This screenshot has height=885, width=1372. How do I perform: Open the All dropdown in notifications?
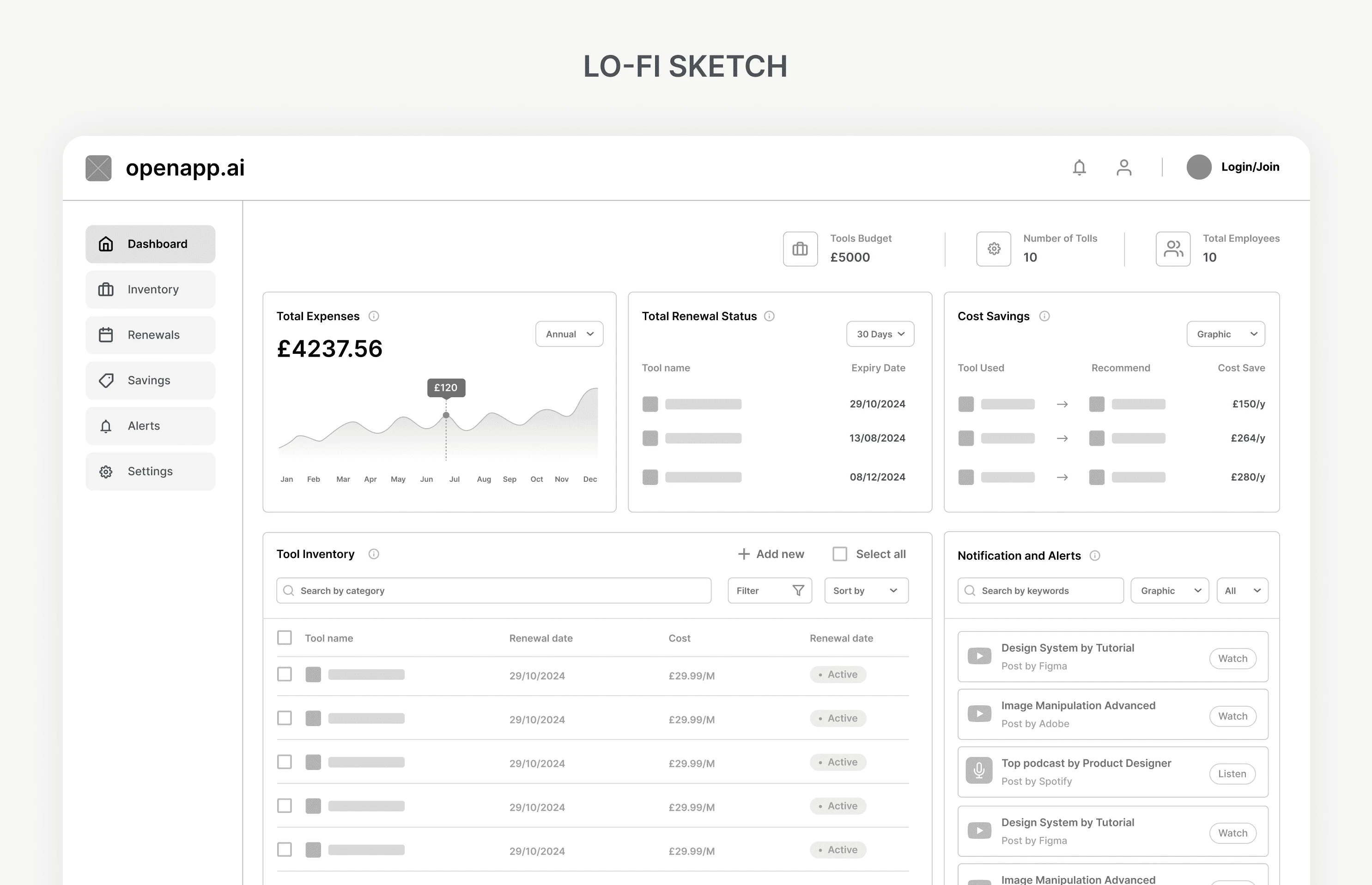(1243, 591)
